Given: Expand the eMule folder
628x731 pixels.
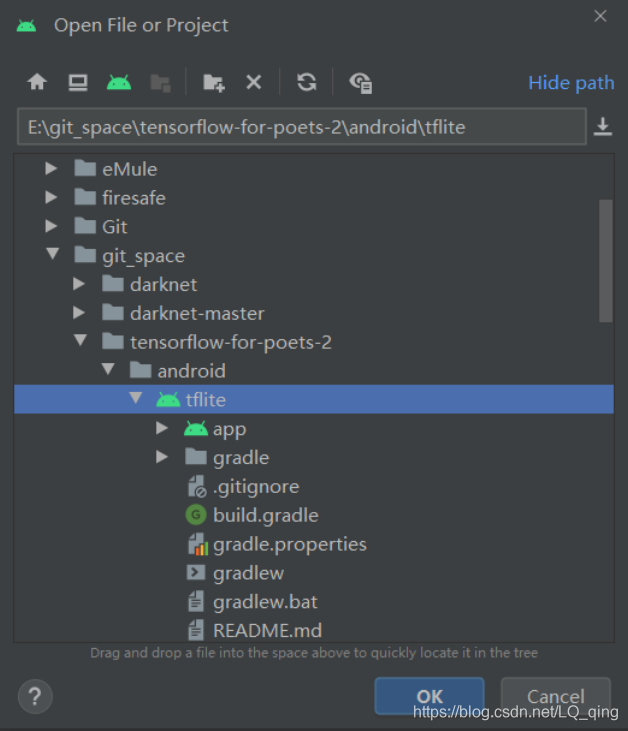Looking at the screenshot, I should click(x=51, y=168).
